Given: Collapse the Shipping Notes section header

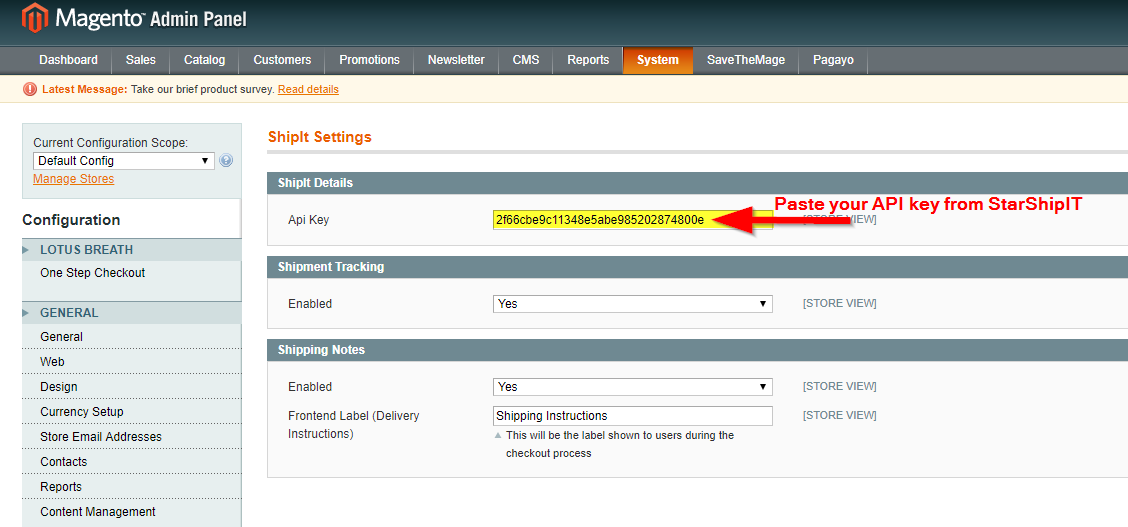Looking at the screenshot, I should point(697,350).
